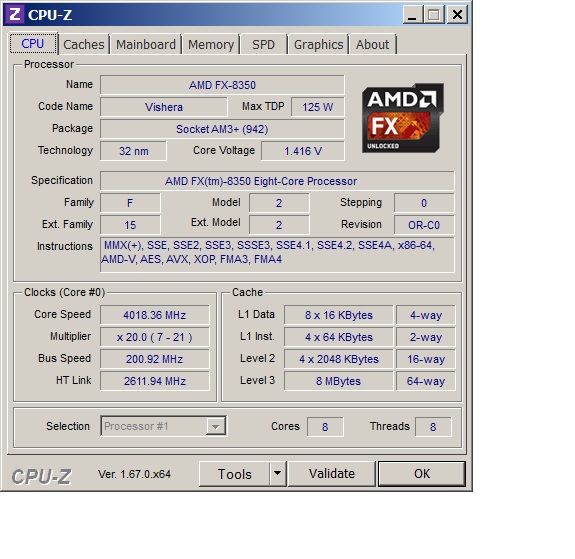Viewport: 575px width, 559px height.
Task: Select the CPU tab
Action: pos(33,44)
